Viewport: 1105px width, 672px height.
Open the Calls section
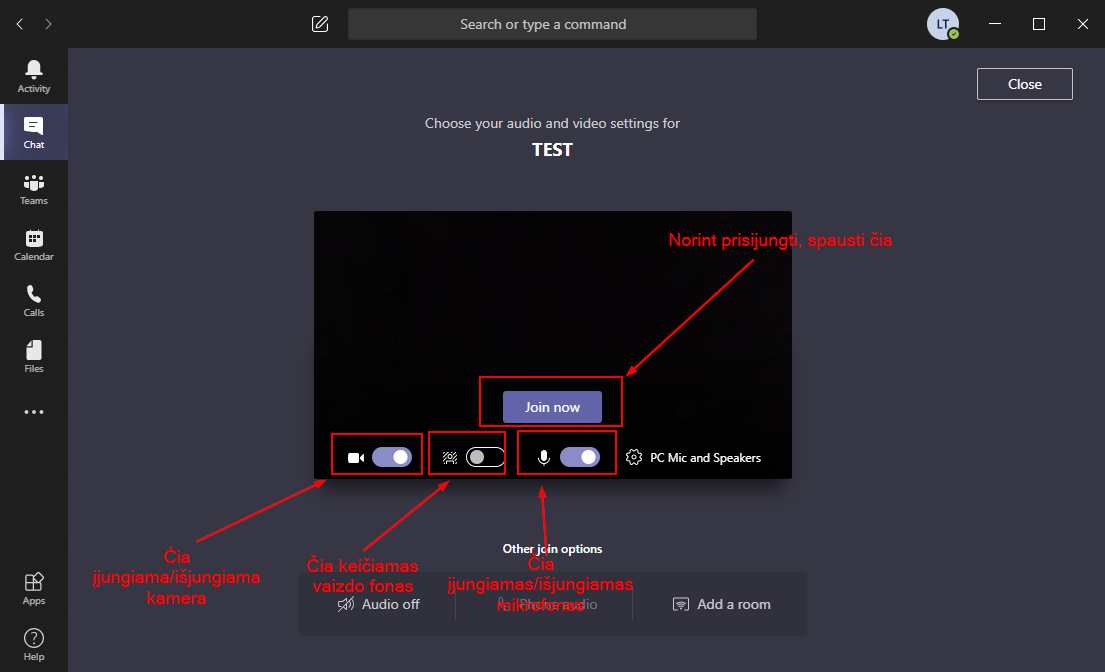(x=34, y=301)
